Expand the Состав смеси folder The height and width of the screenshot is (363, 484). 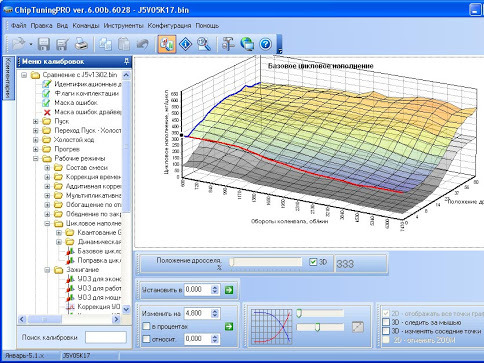tap(47, 168)
